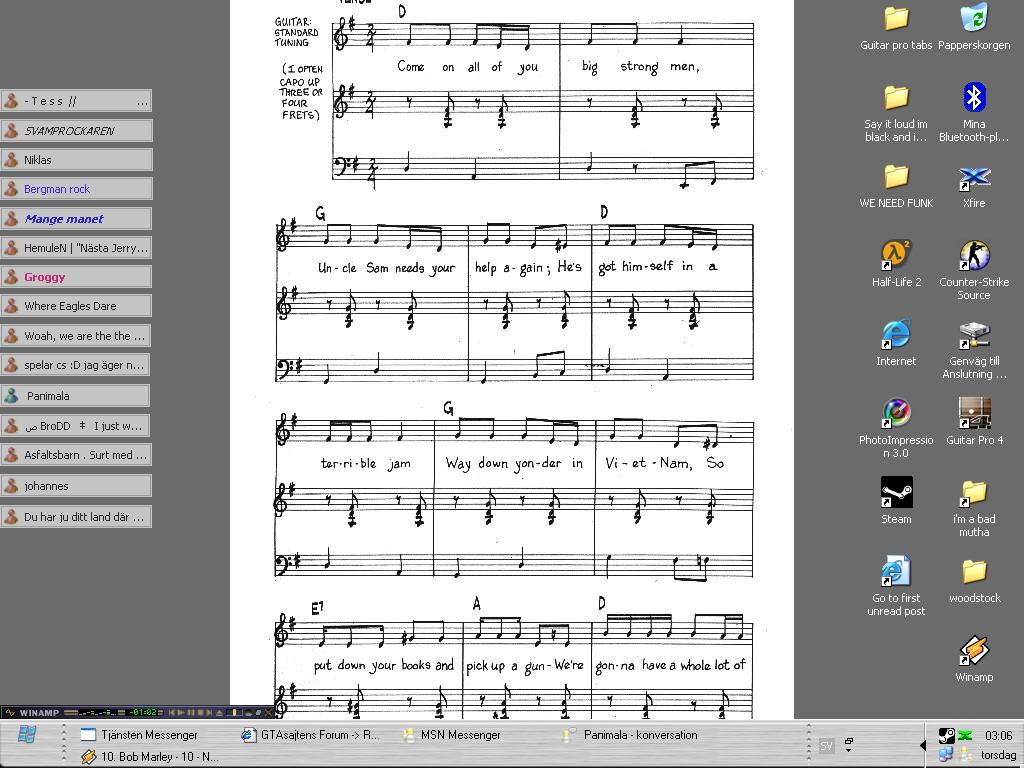Viewport: 1024px width, 768px height.
Task: Open Papperskorgen recycle bin icon
Action: click(x=974, y=28)
